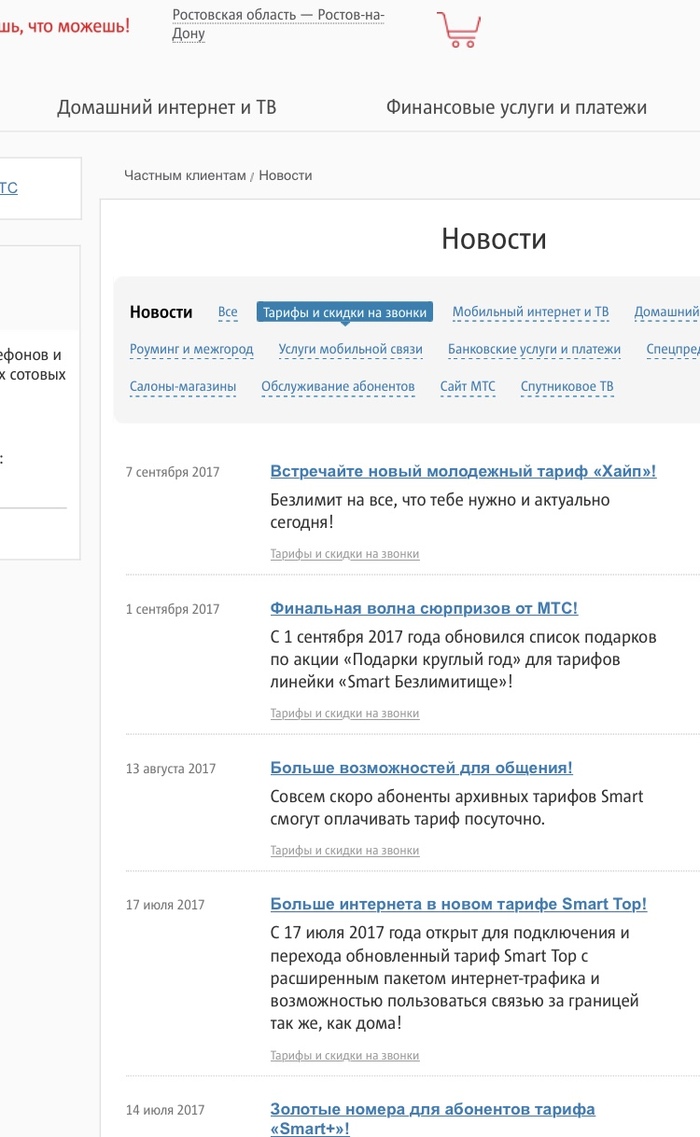The width and height of the screenshot is (700, 1137).
Task: Filter news by Мобильный интернет и ТВ
Action: click(x=530, y=312)
